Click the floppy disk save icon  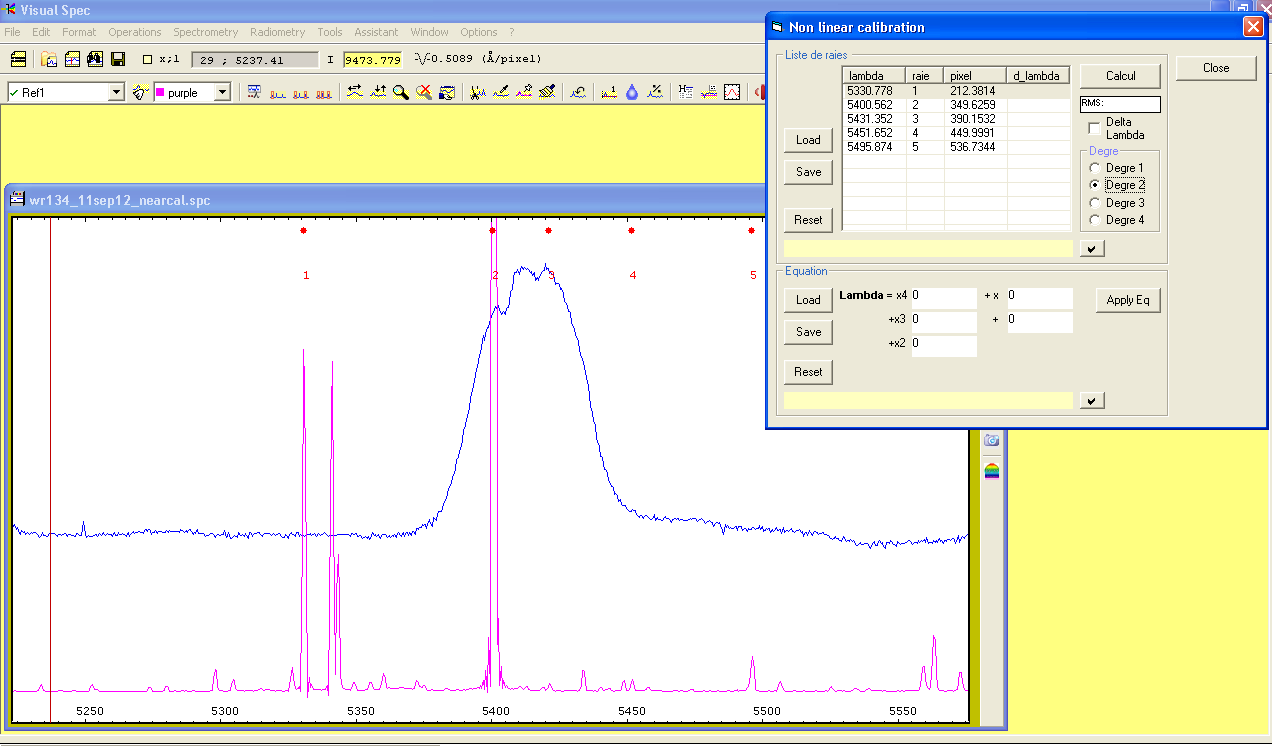(118, 59)
